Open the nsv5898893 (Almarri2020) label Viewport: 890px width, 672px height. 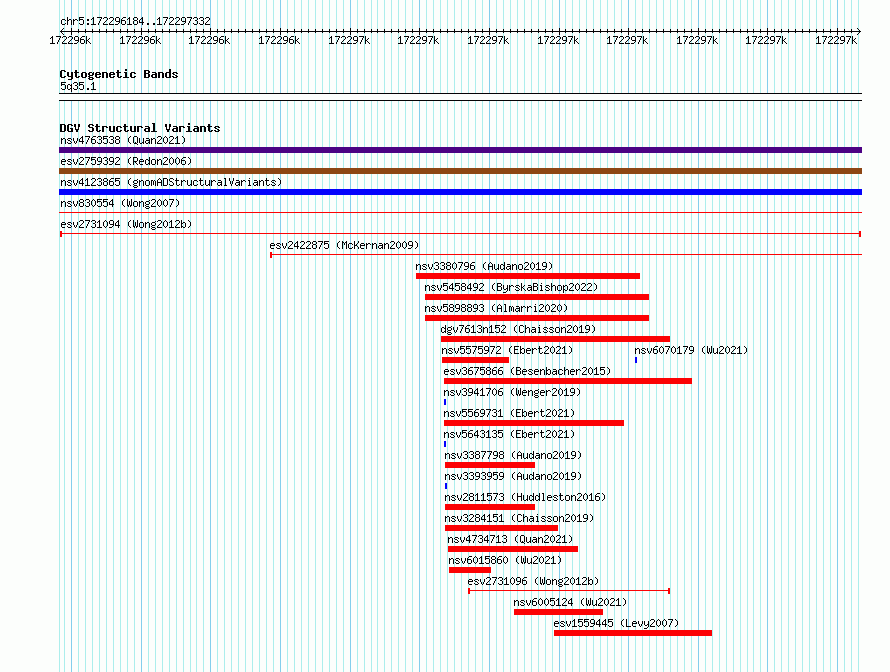point(496,308)
